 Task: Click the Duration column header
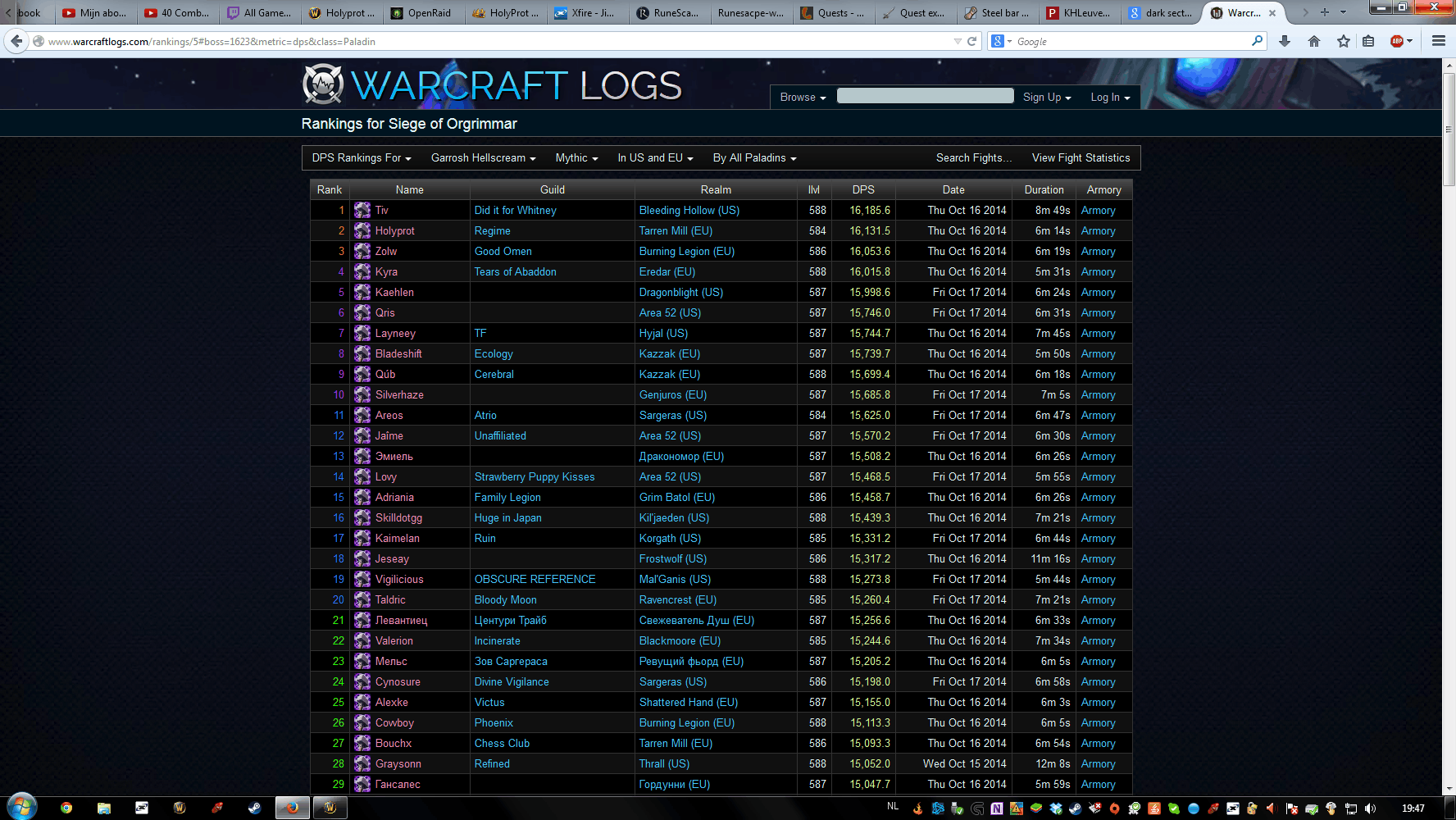click(x=1044, y=189)
